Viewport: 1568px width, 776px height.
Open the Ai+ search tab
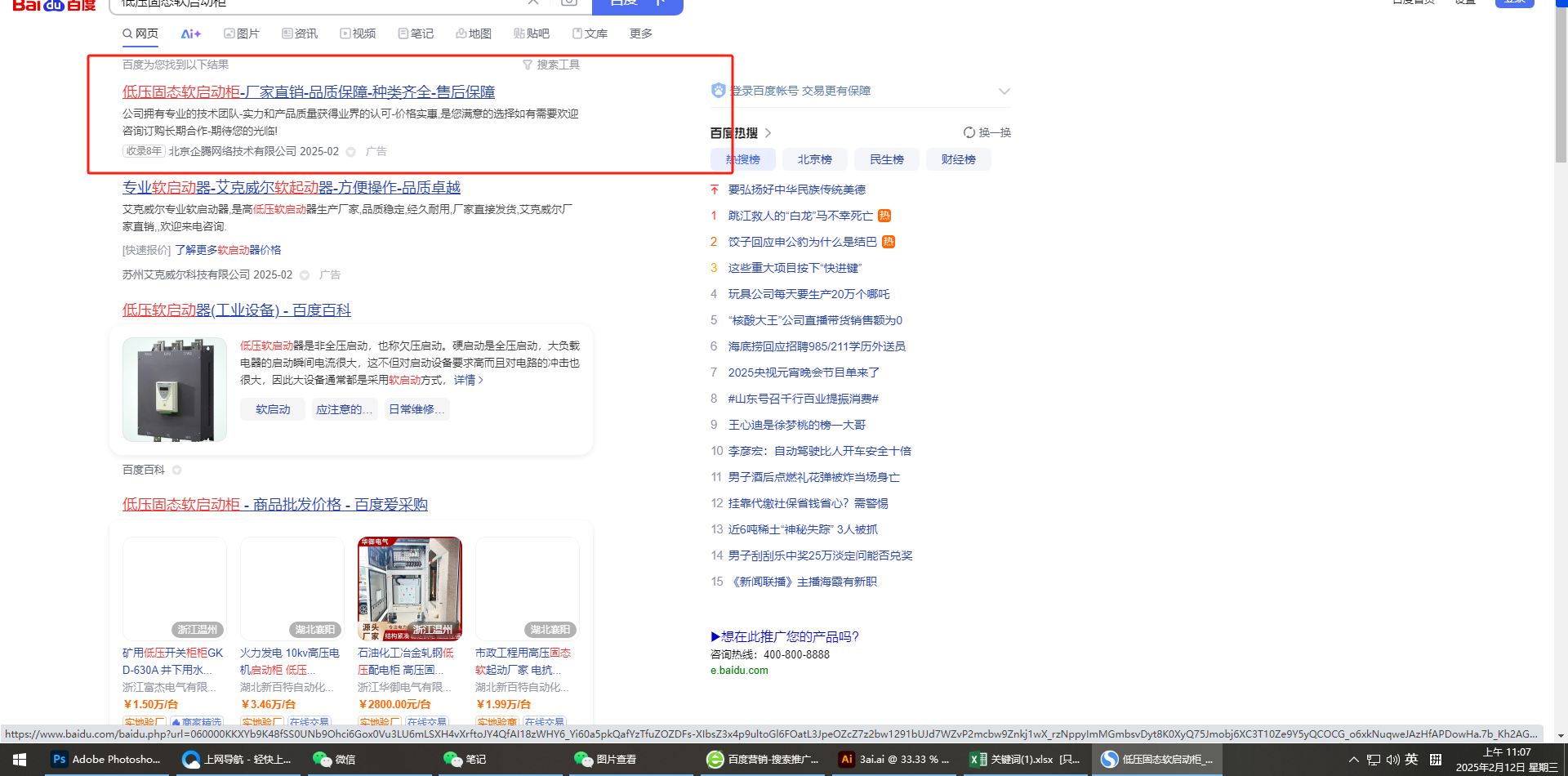click(x=191, y=33)
